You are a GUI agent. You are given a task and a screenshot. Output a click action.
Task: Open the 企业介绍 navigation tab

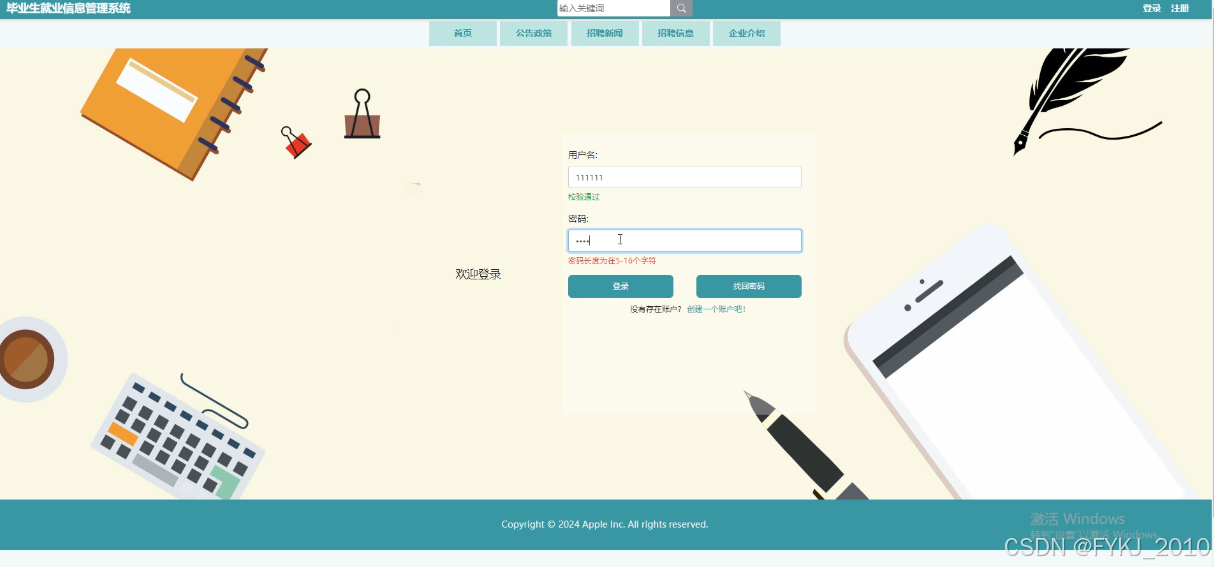pos(747,33)
